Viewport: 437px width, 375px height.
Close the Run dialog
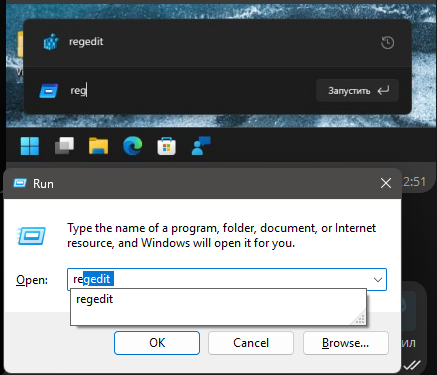(386, 183)
